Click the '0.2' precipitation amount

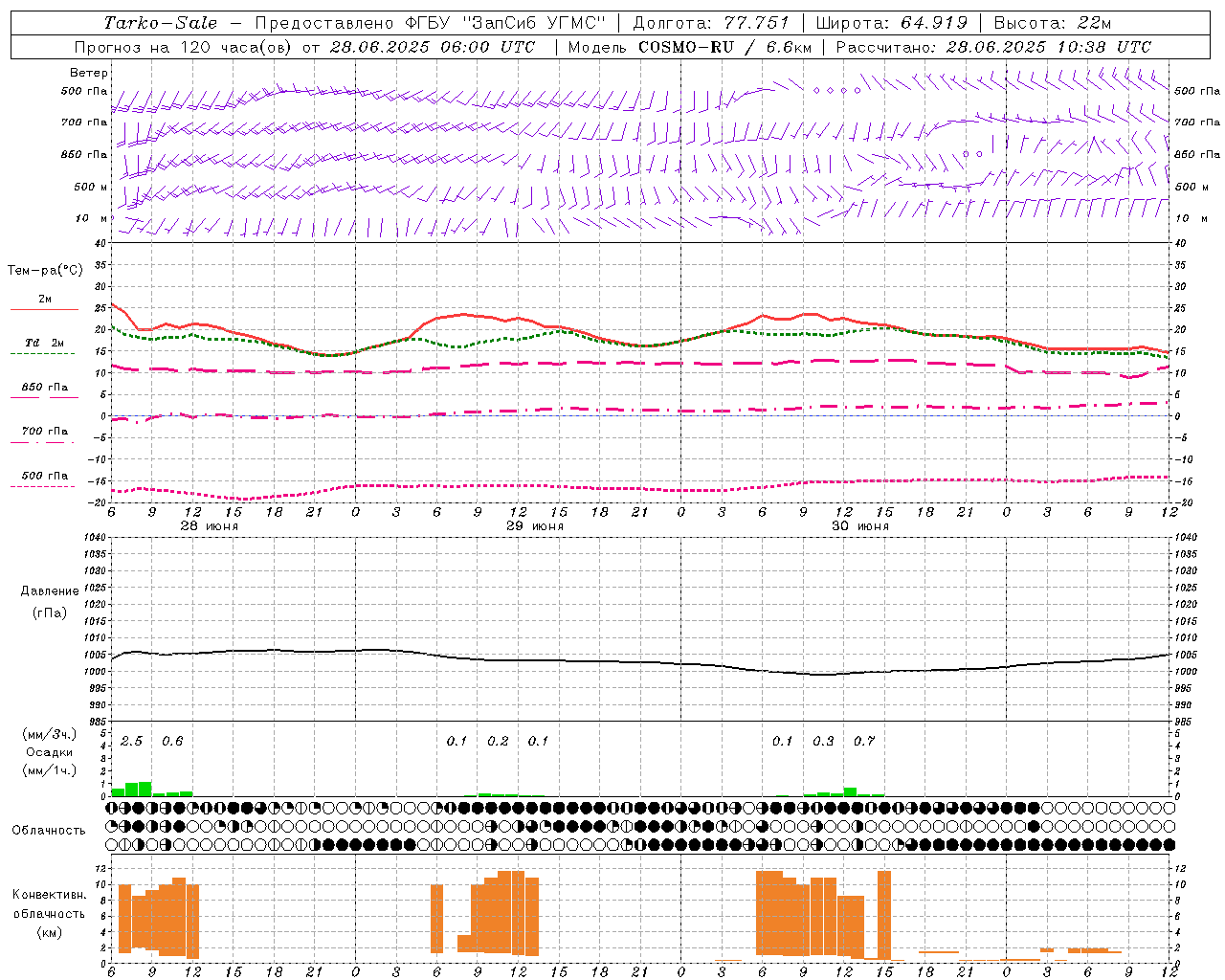click(x=498, y=742)
